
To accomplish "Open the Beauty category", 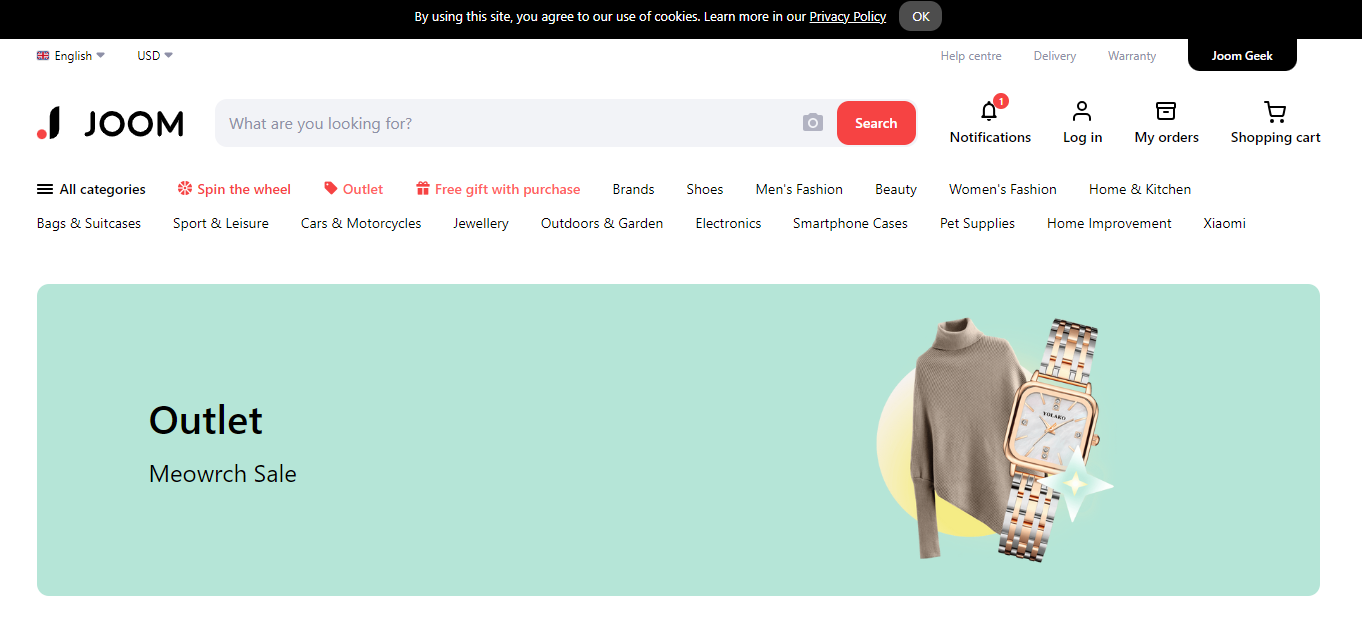I will point(896,189).
